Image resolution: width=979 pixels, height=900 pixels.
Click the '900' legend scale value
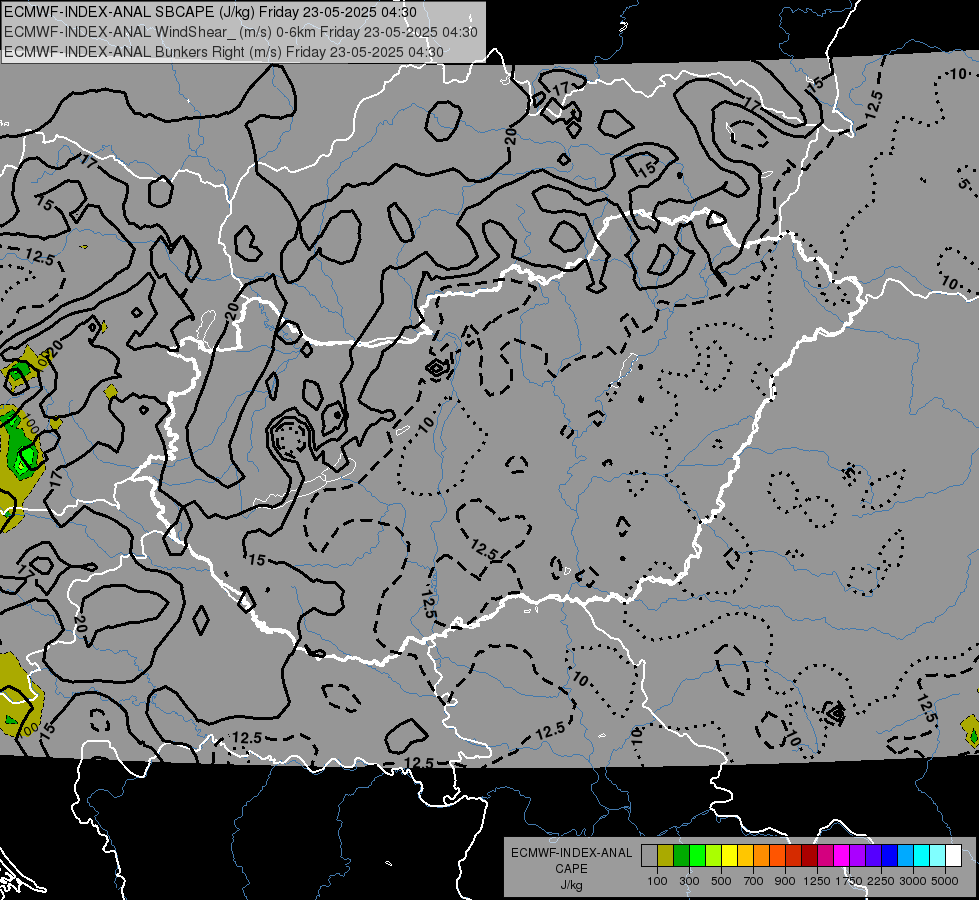click(x=785, y=881)
